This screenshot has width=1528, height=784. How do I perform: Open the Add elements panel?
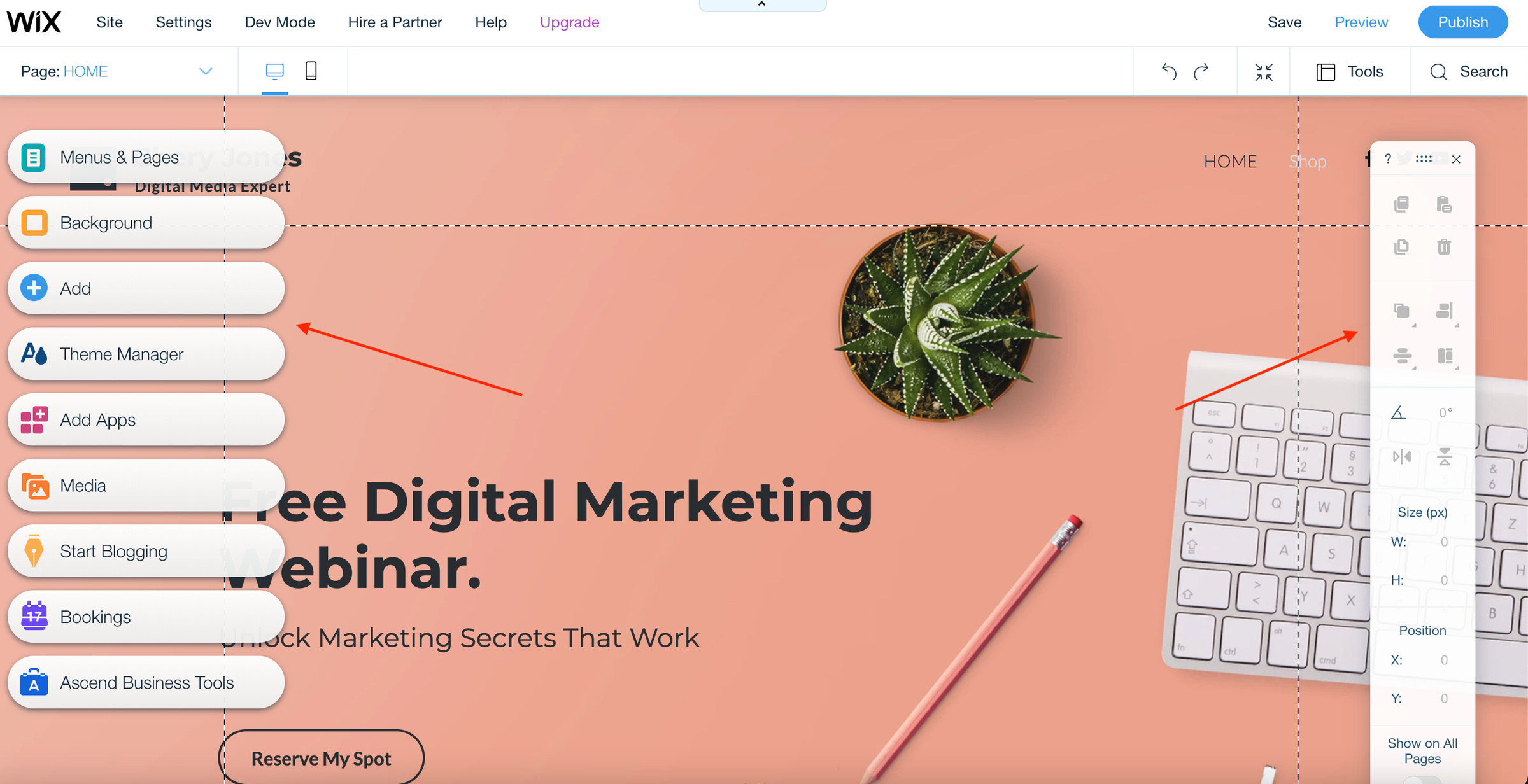[x=146, y=288]
